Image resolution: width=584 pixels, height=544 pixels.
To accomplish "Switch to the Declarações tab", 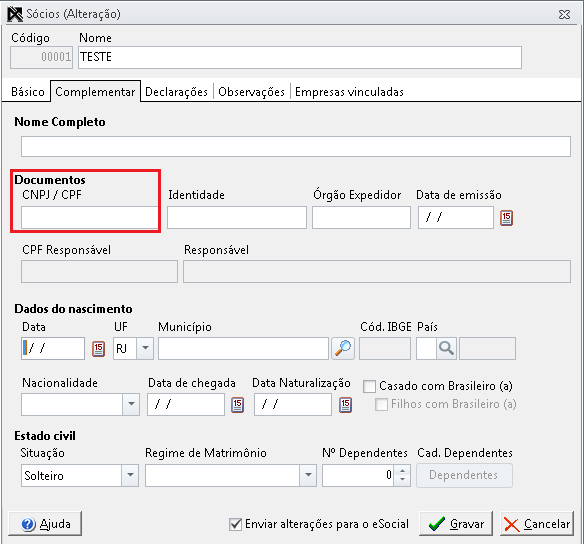I will point(176,92).
